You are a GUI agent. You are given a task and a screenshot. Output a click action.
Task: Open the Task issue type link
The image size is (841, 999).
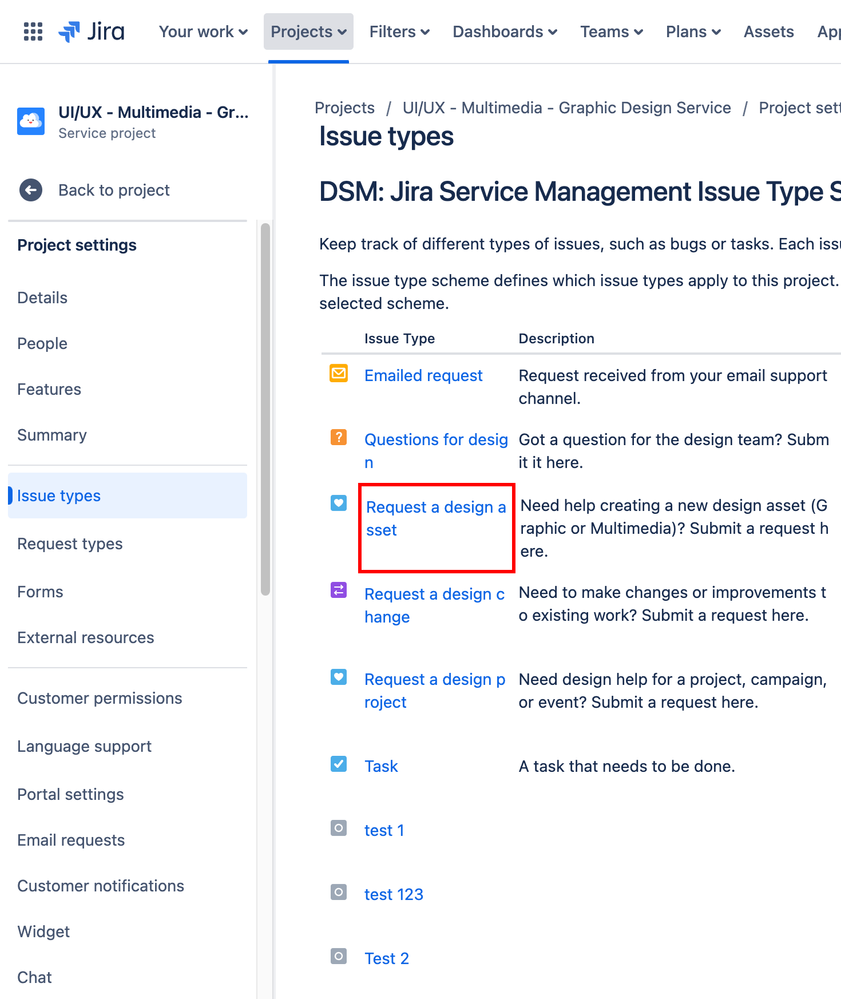(381, 766)
